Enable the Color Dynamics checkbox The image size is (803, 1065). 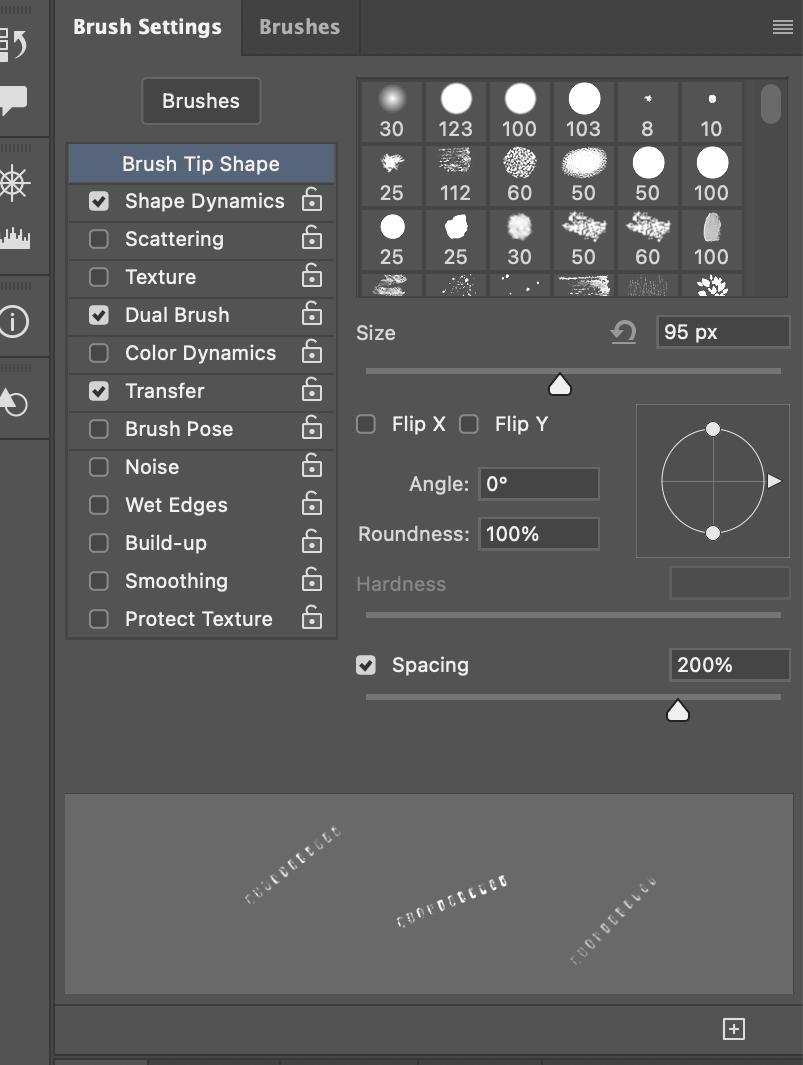tap(99, 353)
